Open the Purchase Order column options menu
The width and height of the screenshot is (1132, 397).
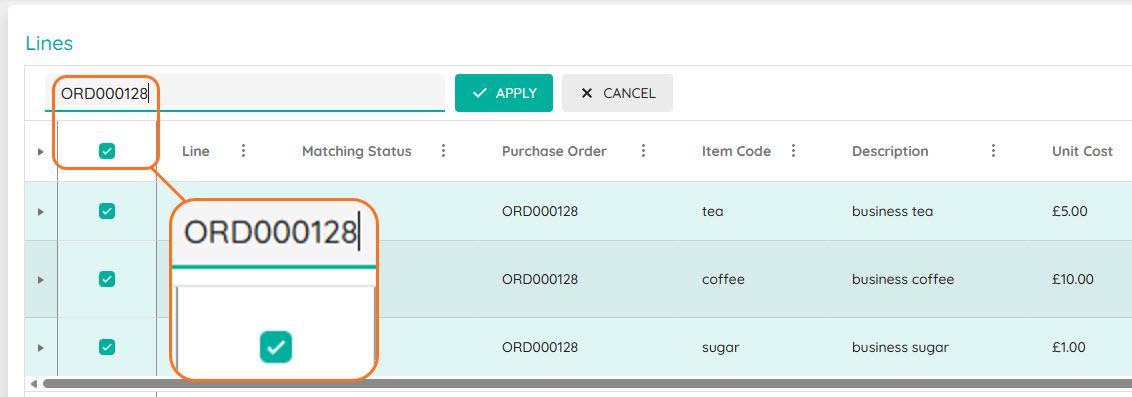pos(643,151)
